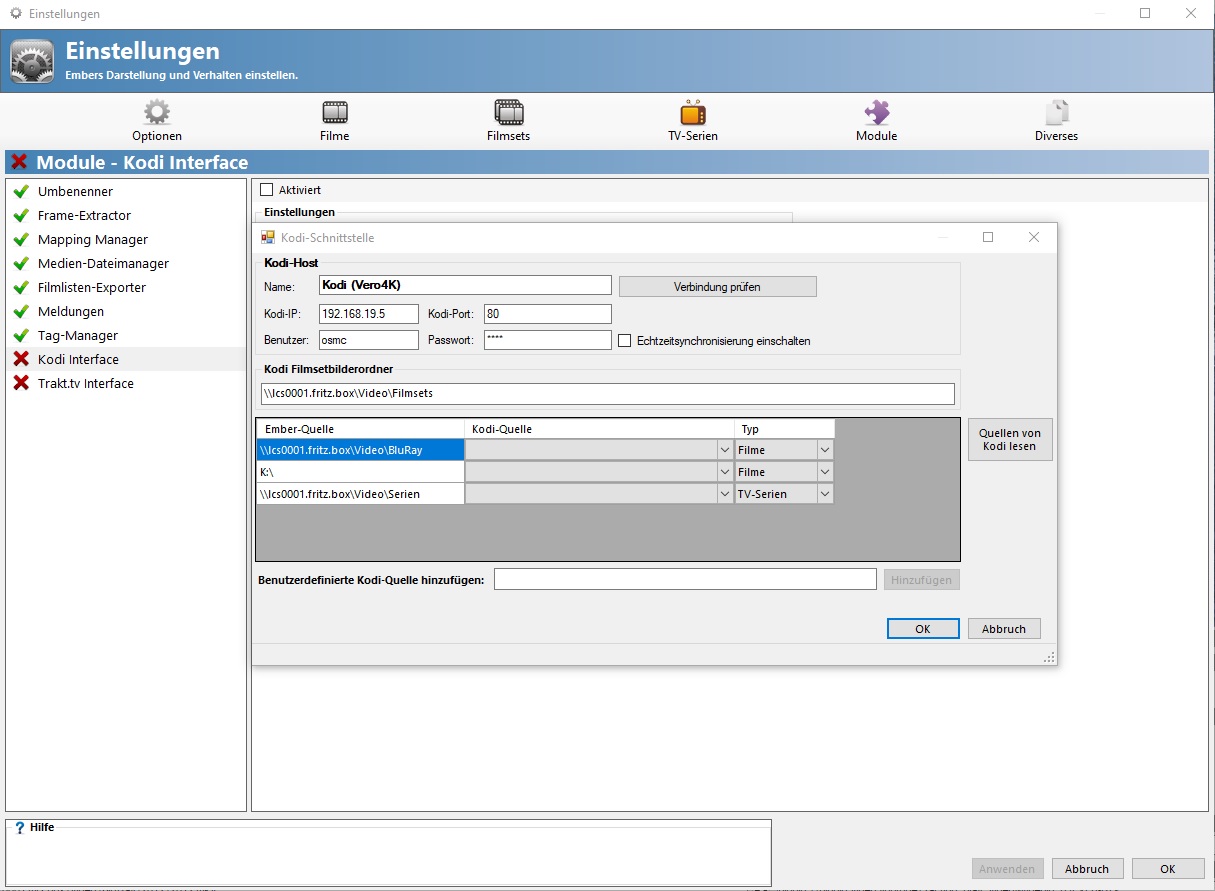The height and width of the screenshot is (891, 1215).
Task: Open the Filme settings section
Action: [x=335, y=121]
